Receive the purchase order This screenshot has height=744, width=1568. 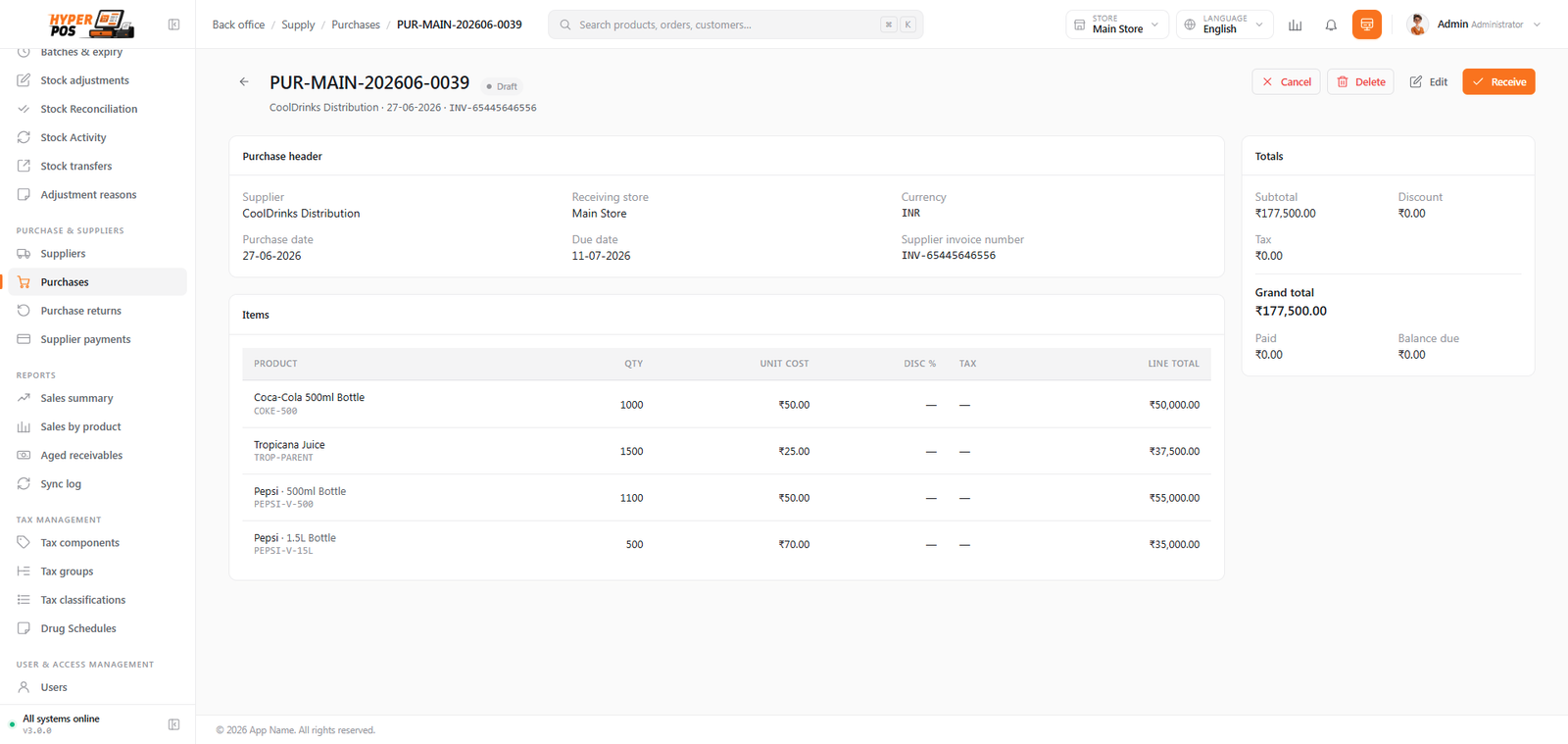1498,82
